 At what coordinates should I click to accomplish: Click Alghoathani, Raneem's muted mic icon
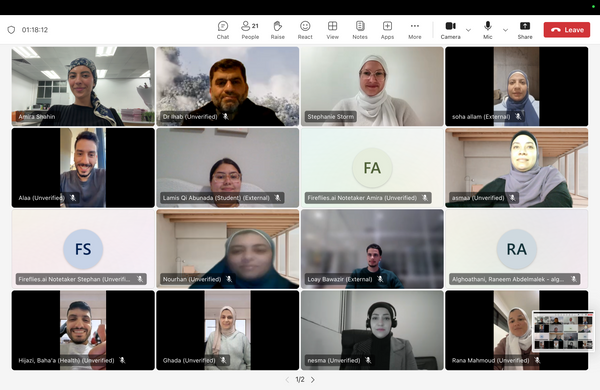point(574,279)
